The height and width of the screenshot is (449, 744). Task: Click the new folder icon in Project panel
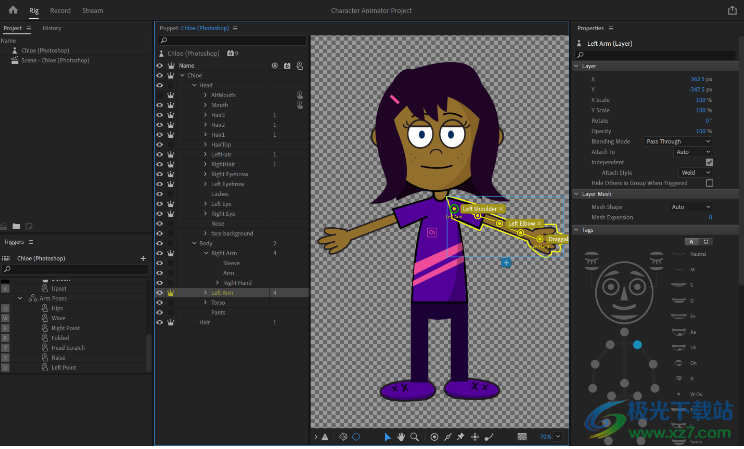16,226
